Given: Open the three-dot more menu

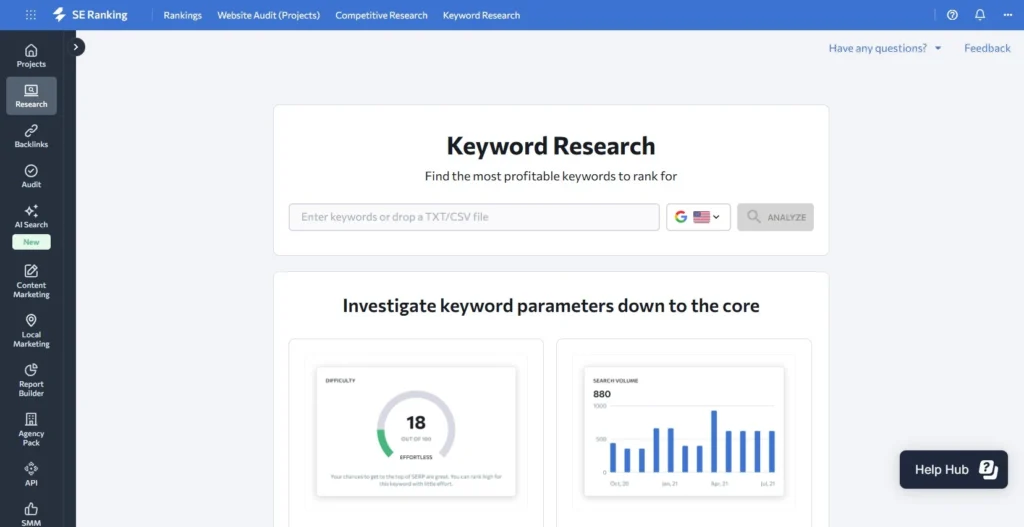Looking at the screenshot, I should pyautogui.click(x=1008, y=15).
